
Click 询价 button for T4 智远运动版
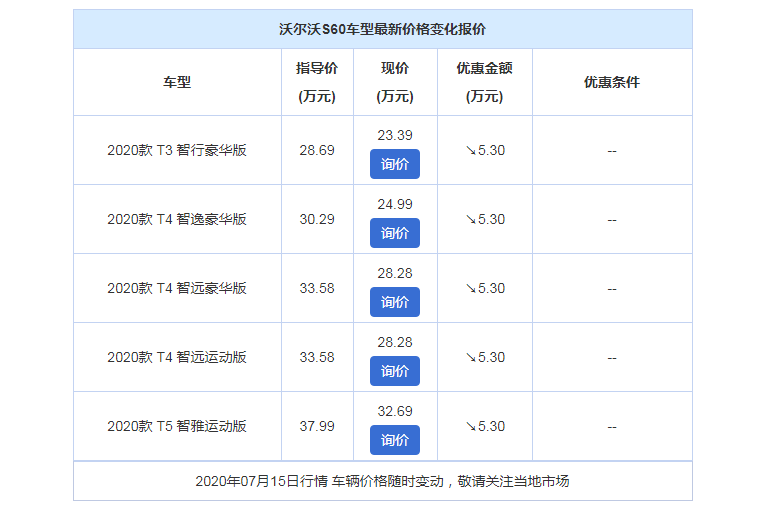[x=395, y=371]
